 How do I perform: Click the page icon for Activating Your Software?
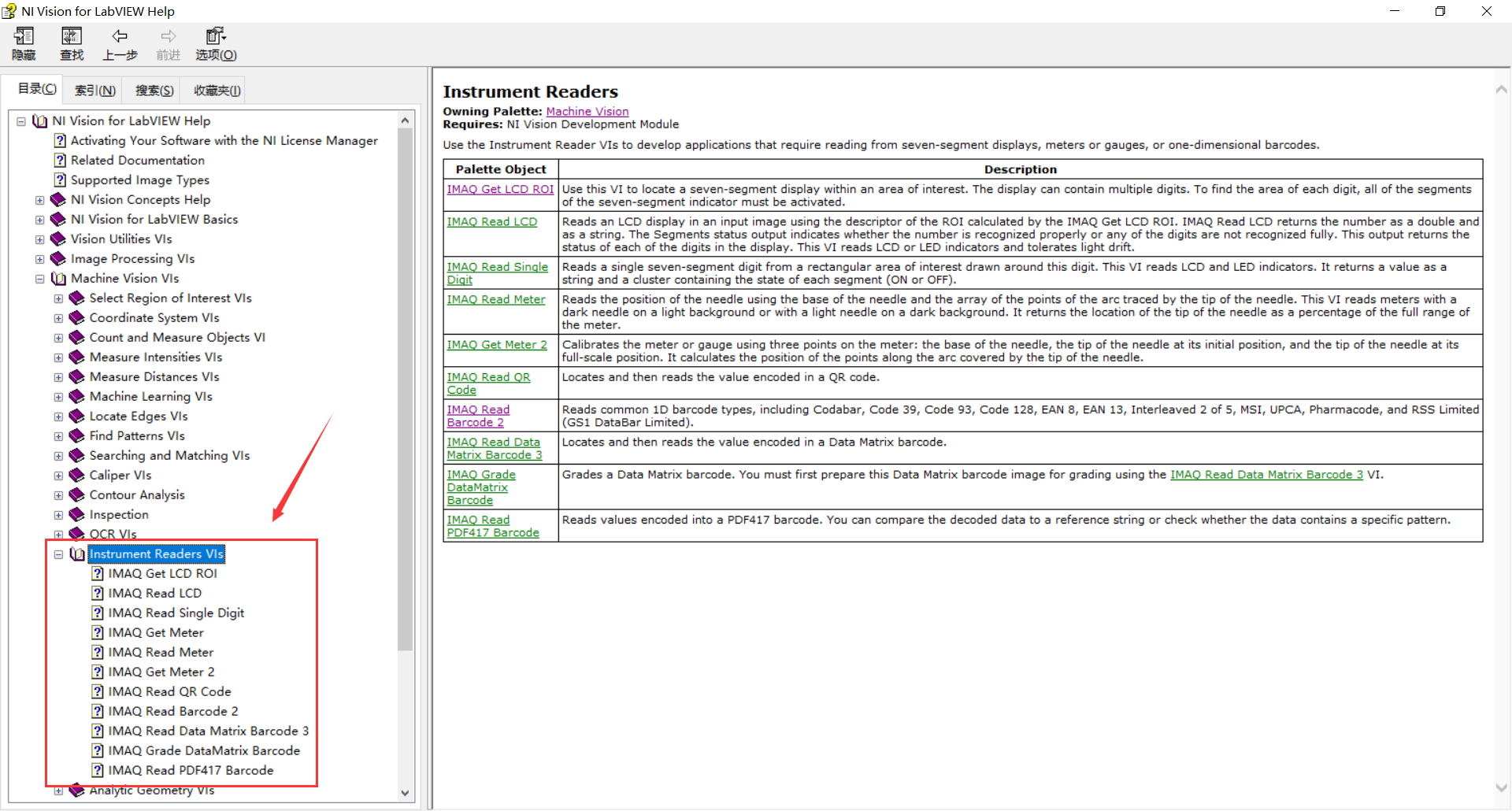click(x=60, y=141)
